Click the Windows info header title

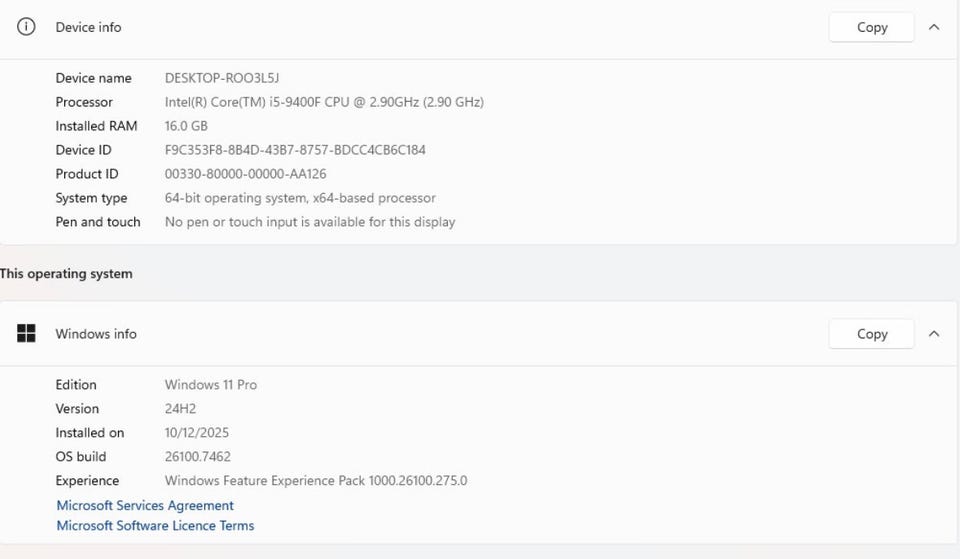click(x=96, y=334)
